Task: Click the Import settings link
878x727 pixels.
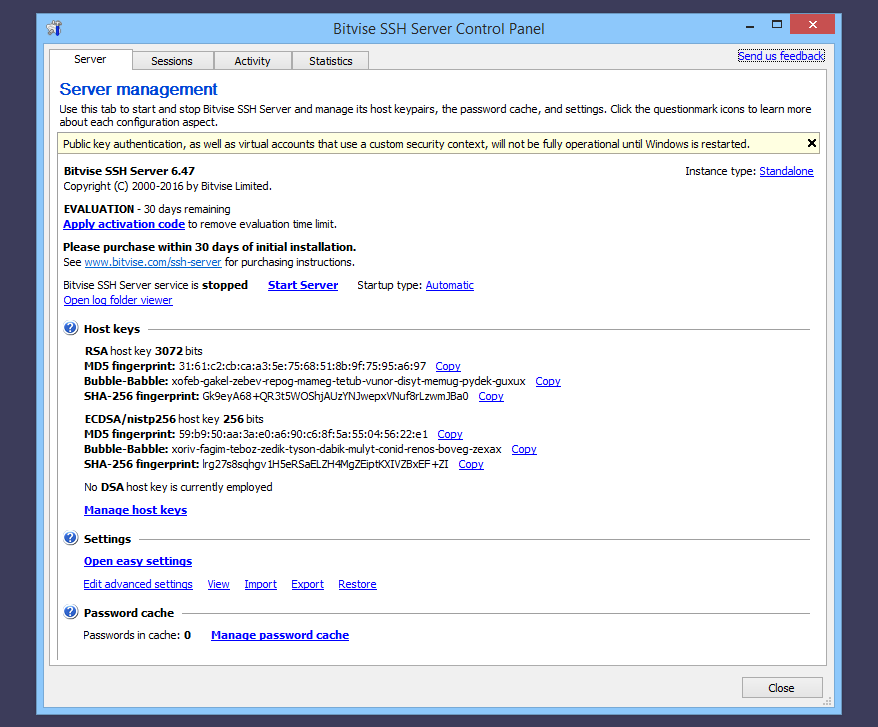Action: [x=260, y=584]
